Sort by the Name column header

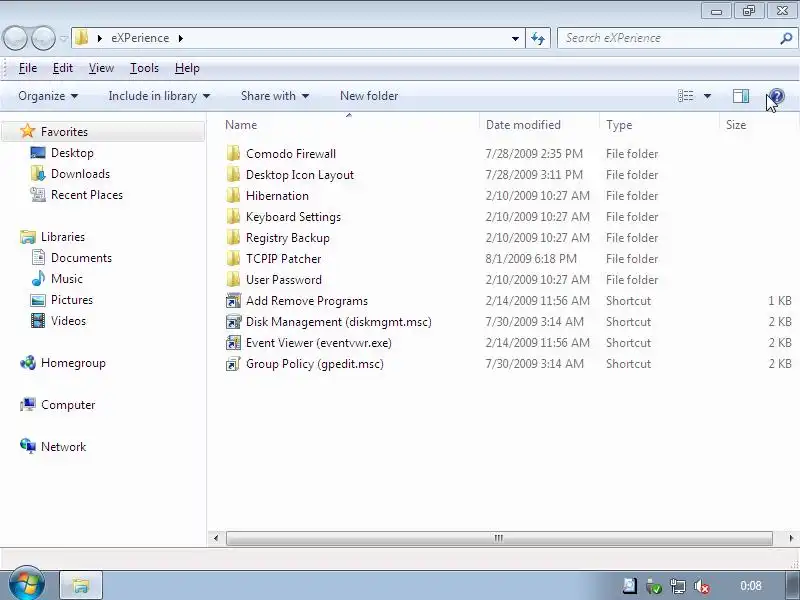pyautogui.click(x=349, y=125)
